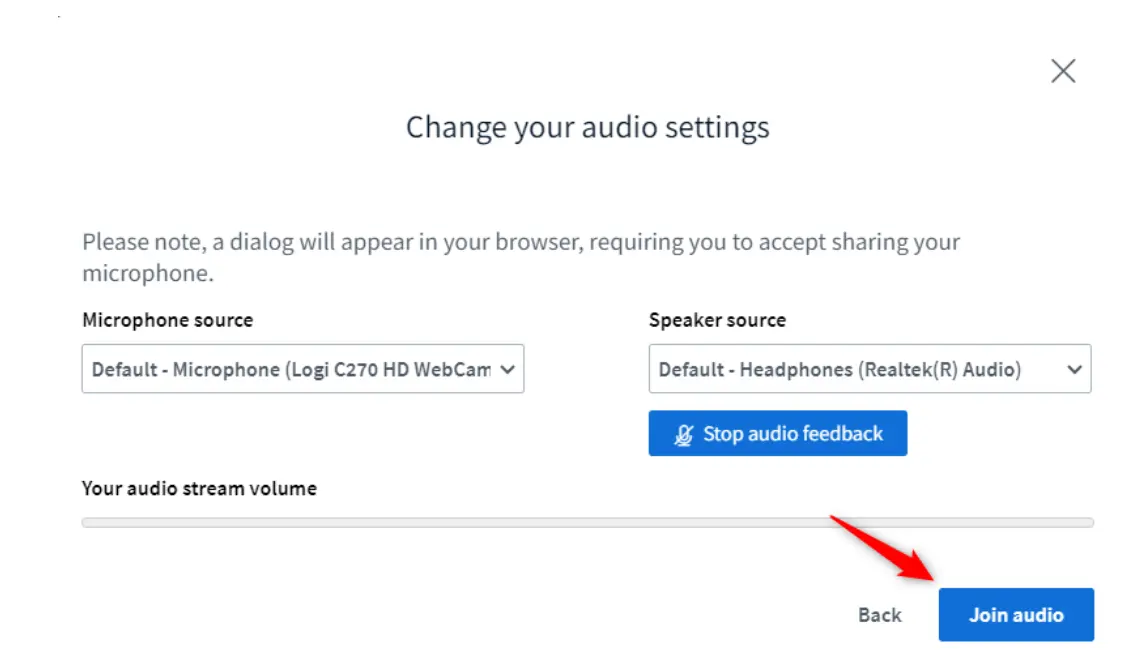
Task: Click the microphone sharing note paragraph
Action: [x=520, y=242]
